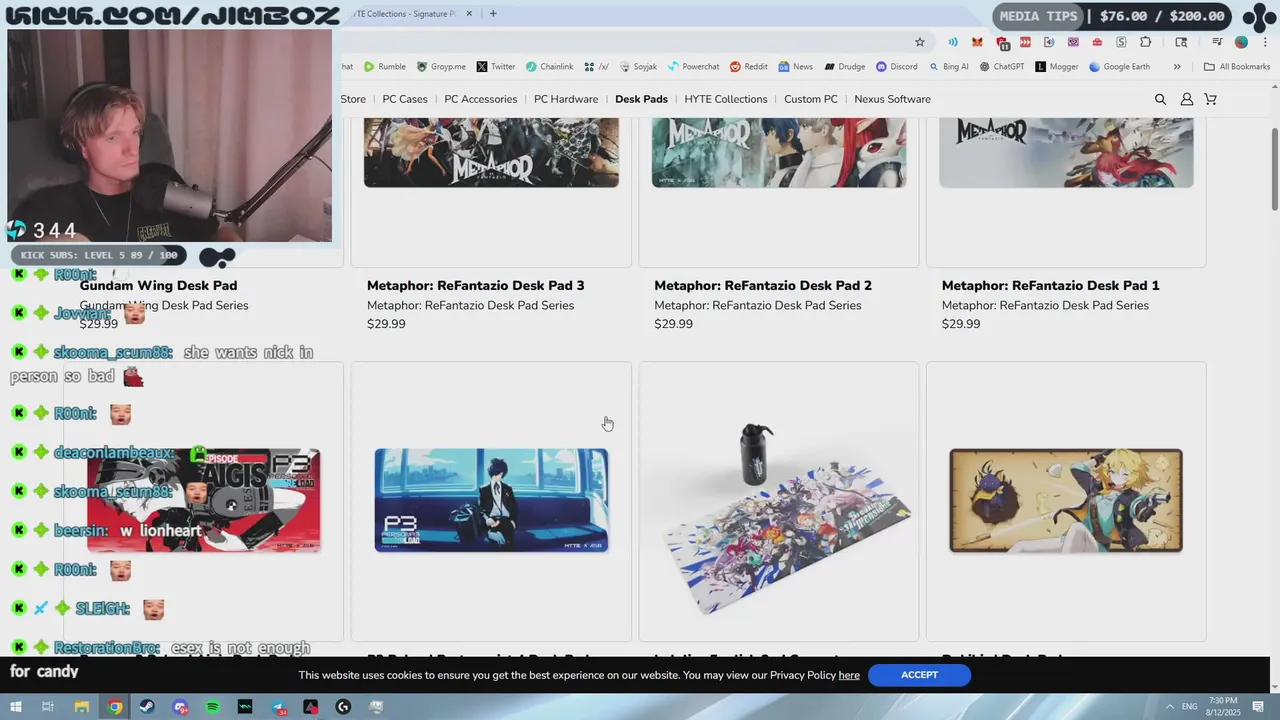Open File Explorer from the taskbar
Viewport: 1280px width, 720px height.
[82, 707]
